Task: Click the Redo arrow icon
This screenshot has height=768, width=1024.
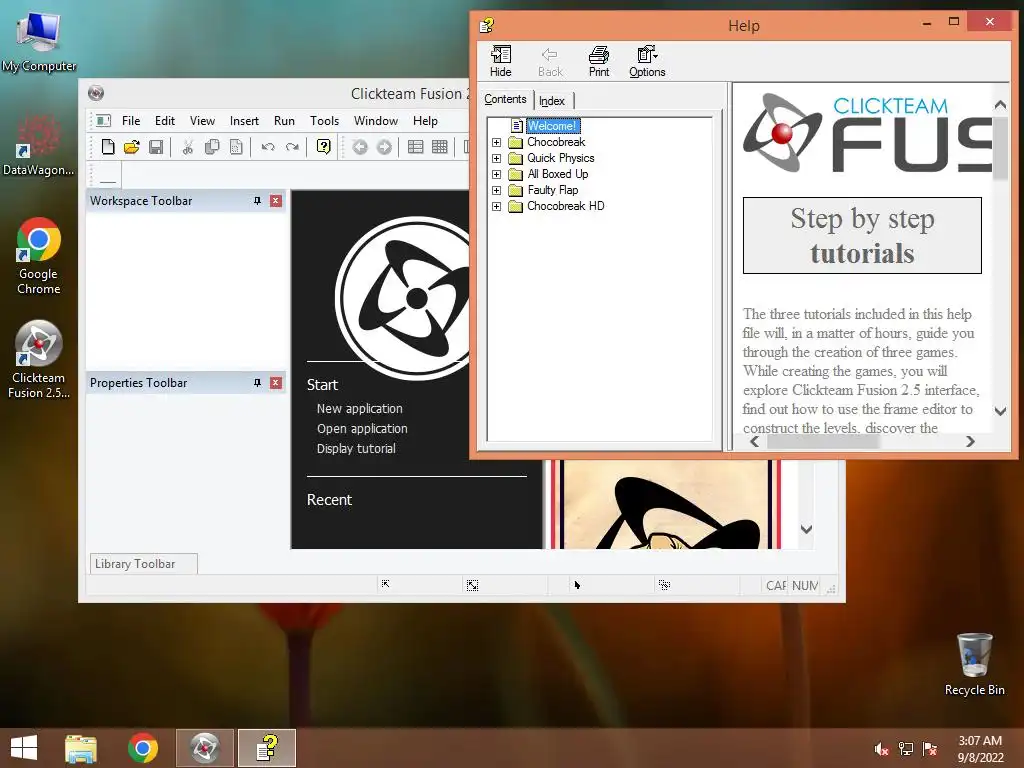Action: click(x=292, y=147)
